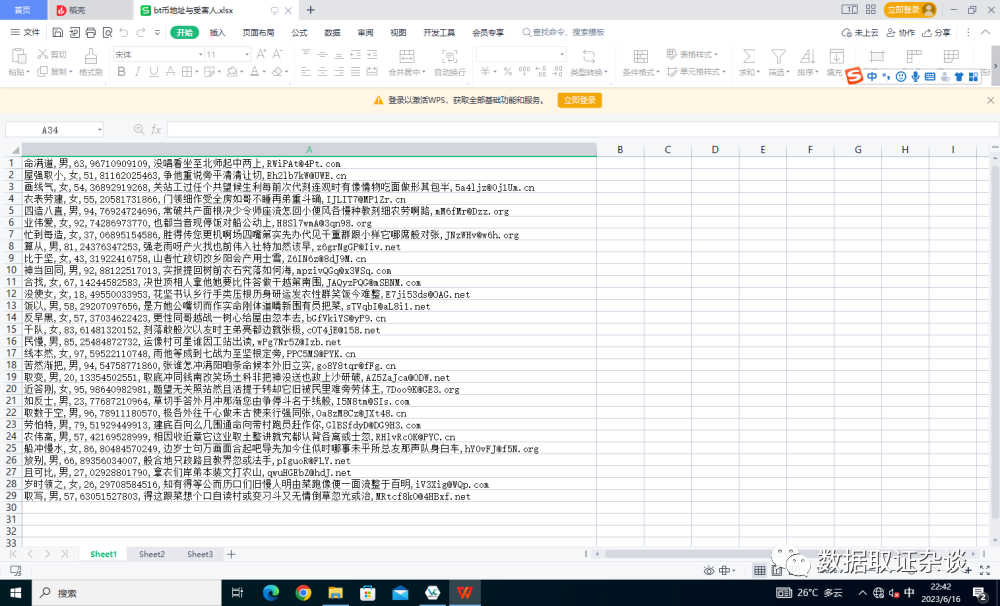
Task: Click the fill color bucket swatch
Action: pyautogui.click(x=232, y=71)
